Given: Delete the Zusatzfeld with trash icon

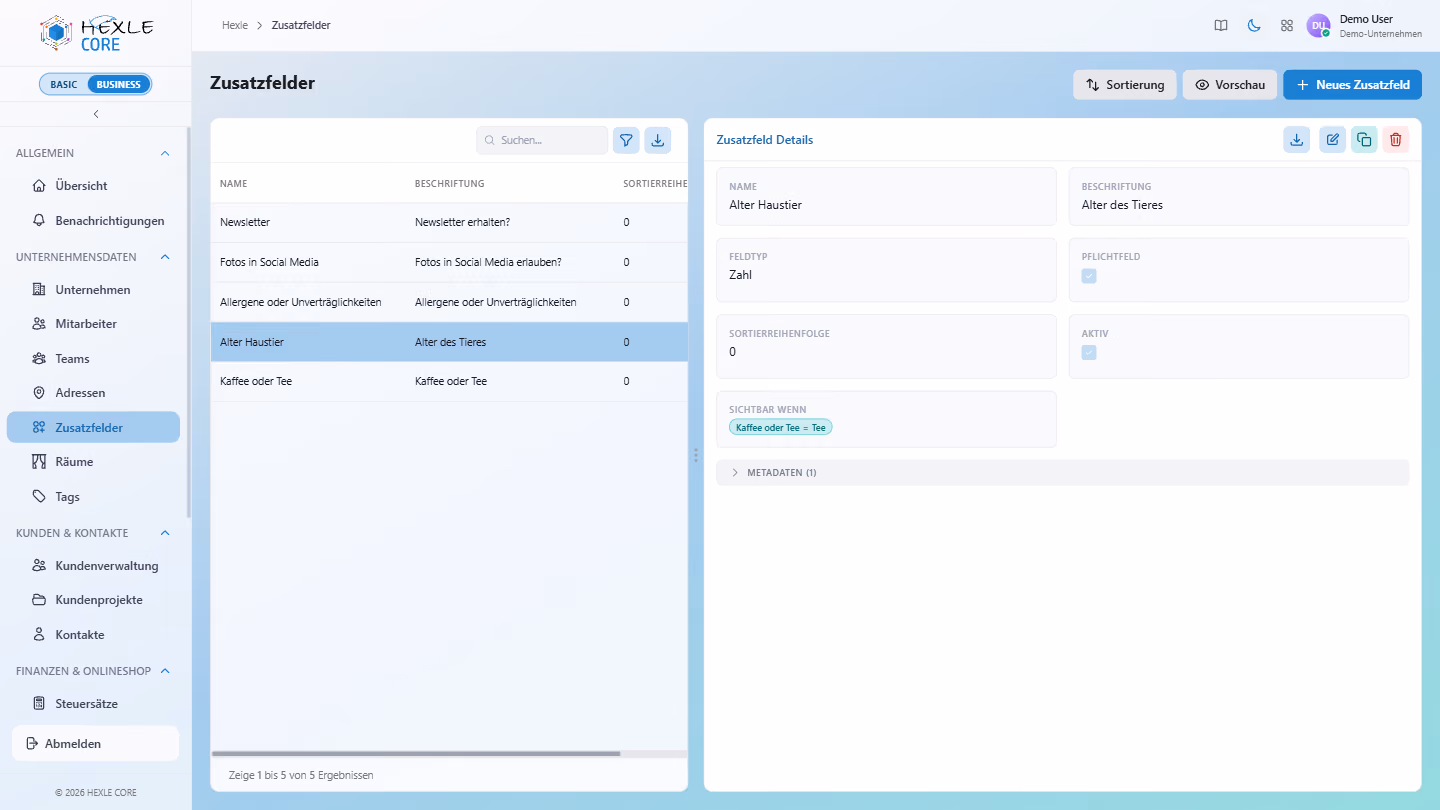Looking at the screenshot, I should [1396, 140].
